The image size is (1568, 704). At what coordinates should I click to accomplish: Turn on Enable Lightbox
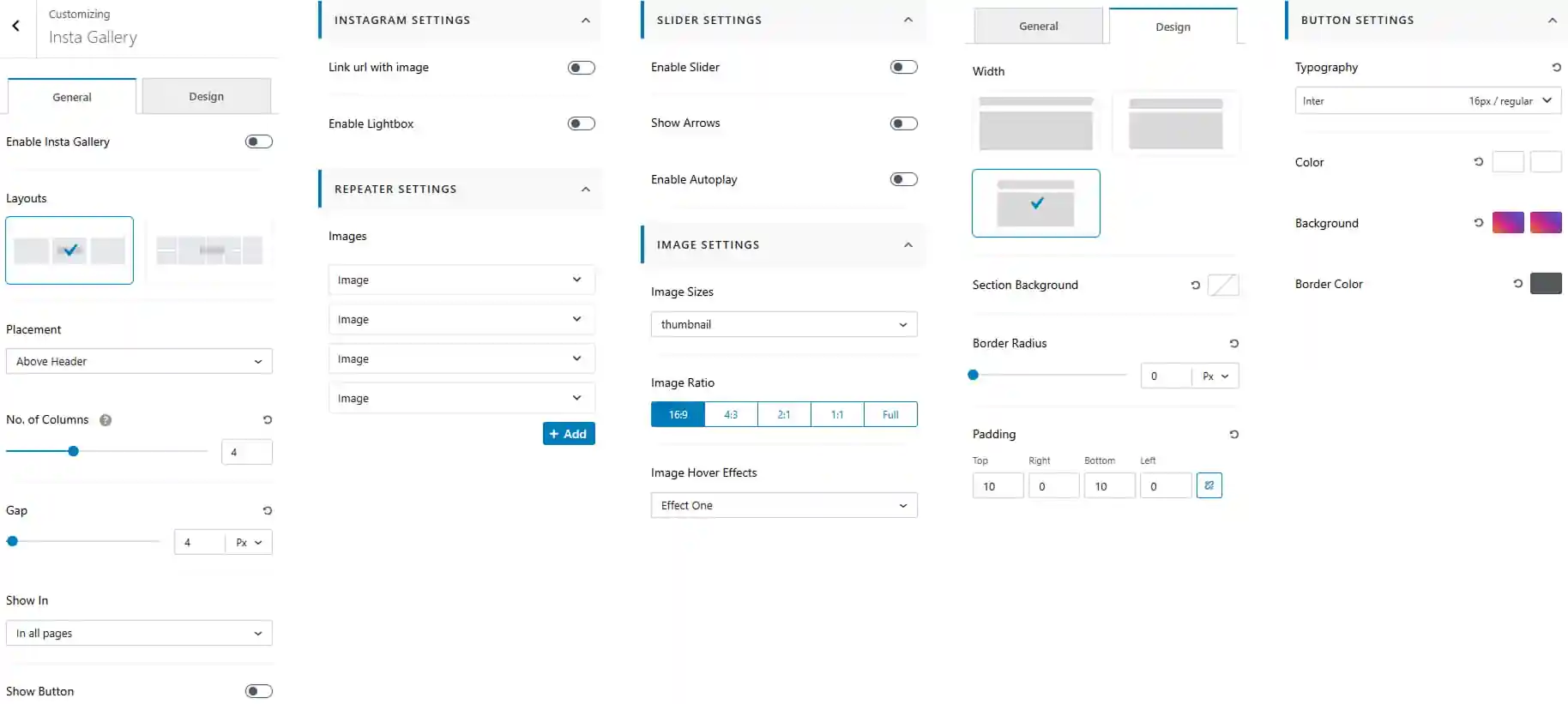582,123
